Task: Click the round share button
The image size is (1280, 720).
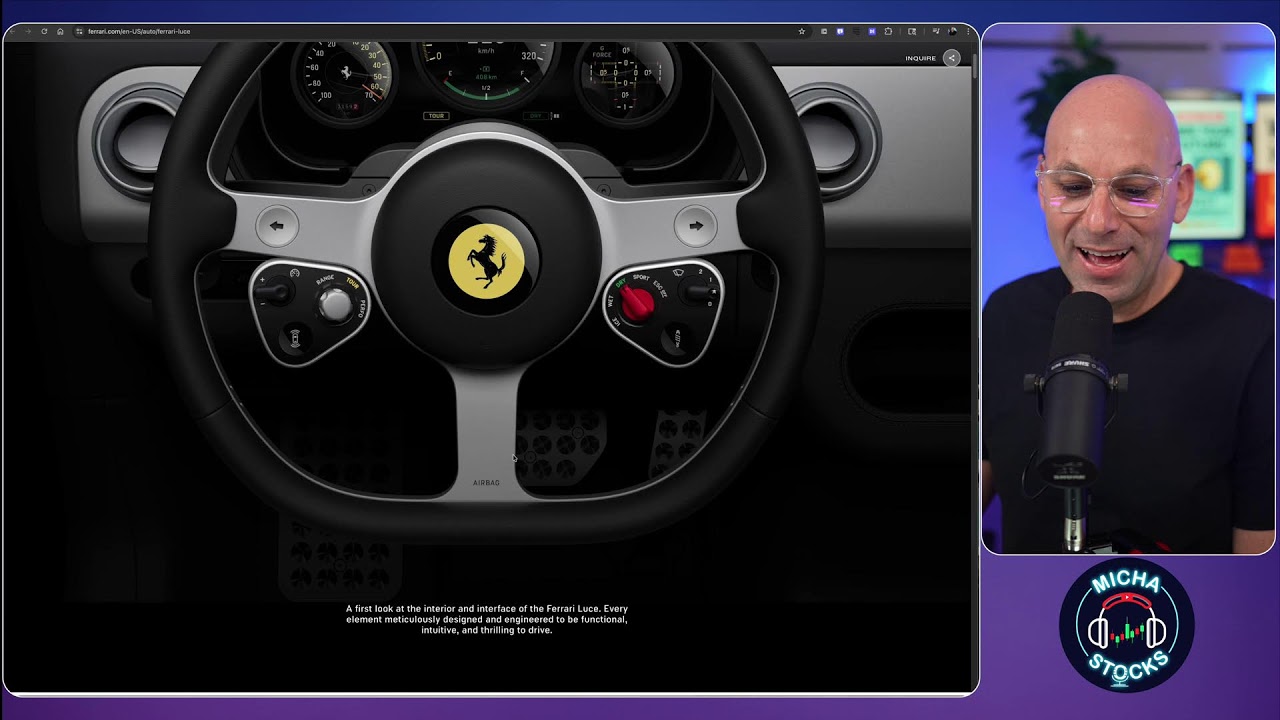Action: 952,58
